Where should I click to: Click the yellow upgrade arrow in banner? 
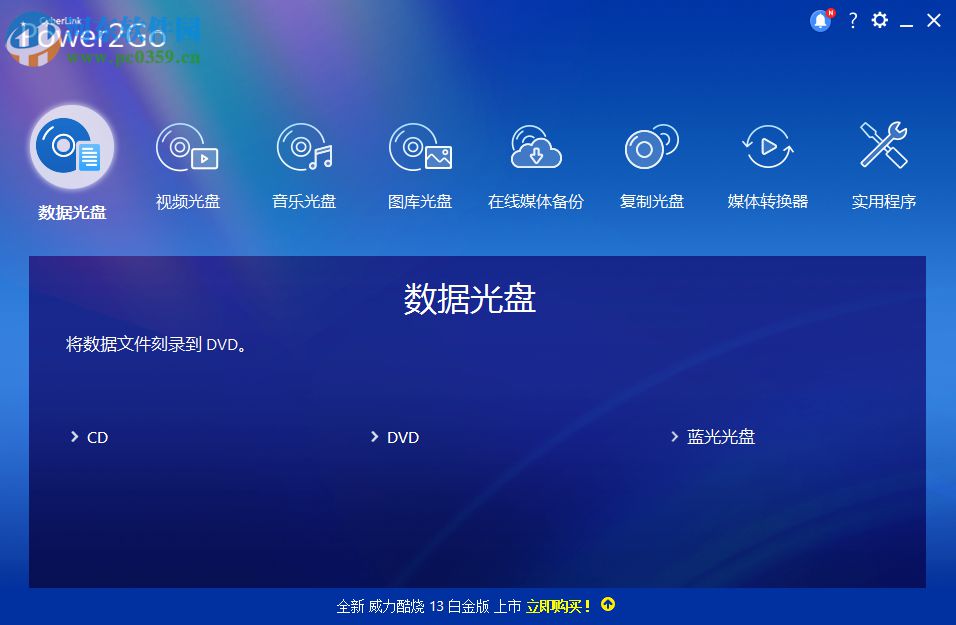pos(607,606)
